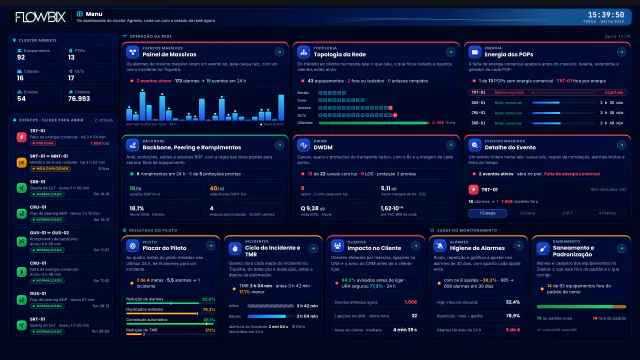Click the Backbone, Peering e Rompimentos icon
This screenshot has height=360, width=640.
(x=132, y=145)
